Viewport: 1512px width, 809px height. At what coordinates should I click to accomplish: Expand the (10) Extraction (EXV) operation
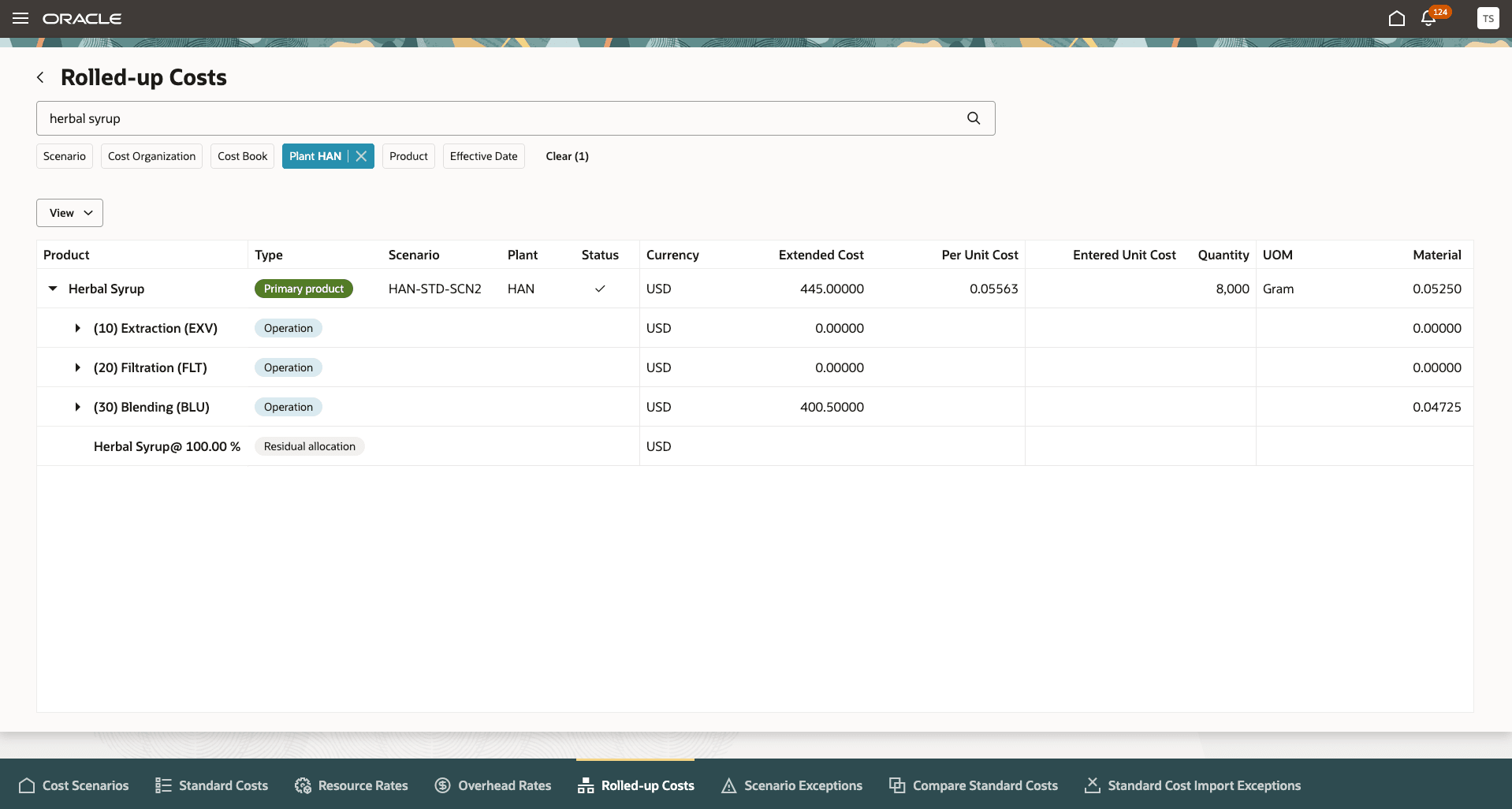(77, 328)
